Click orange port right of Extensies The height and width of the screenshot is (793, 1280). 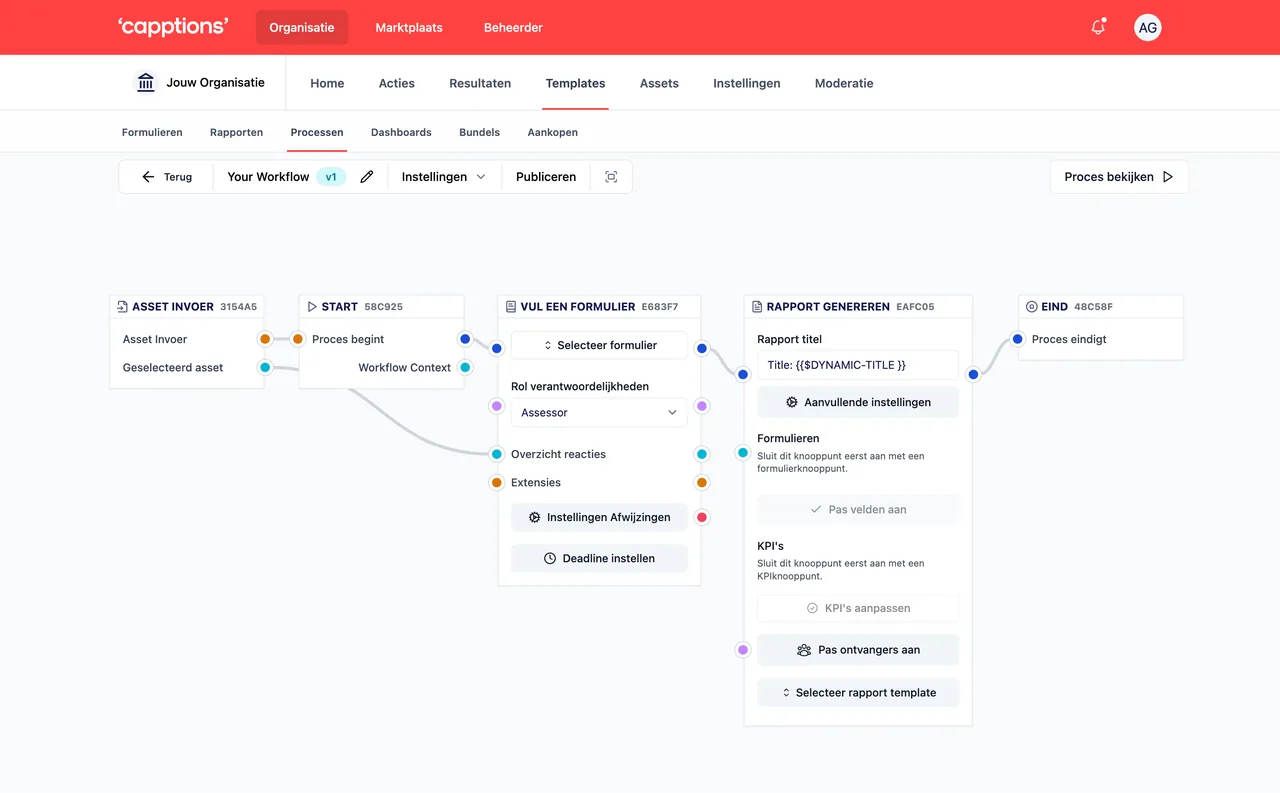click(702, 482)
